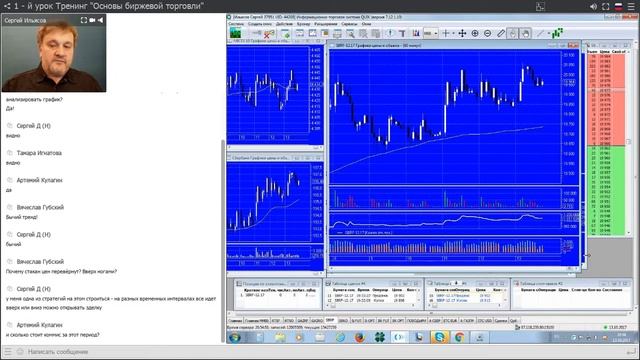
Task: Open the Система menu in QUIK
Action: coord(236,24)
